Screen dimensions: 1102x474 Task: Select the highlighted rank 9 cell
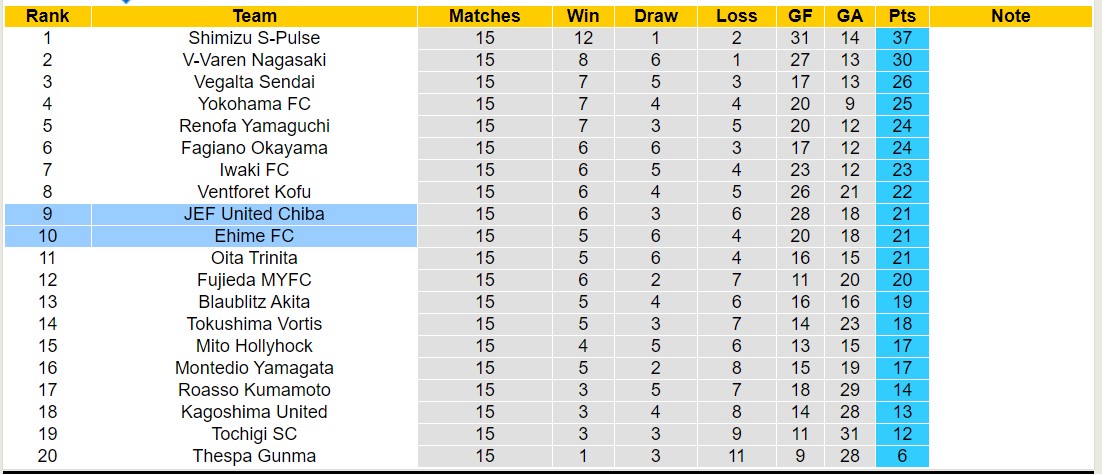coord(47,214)
